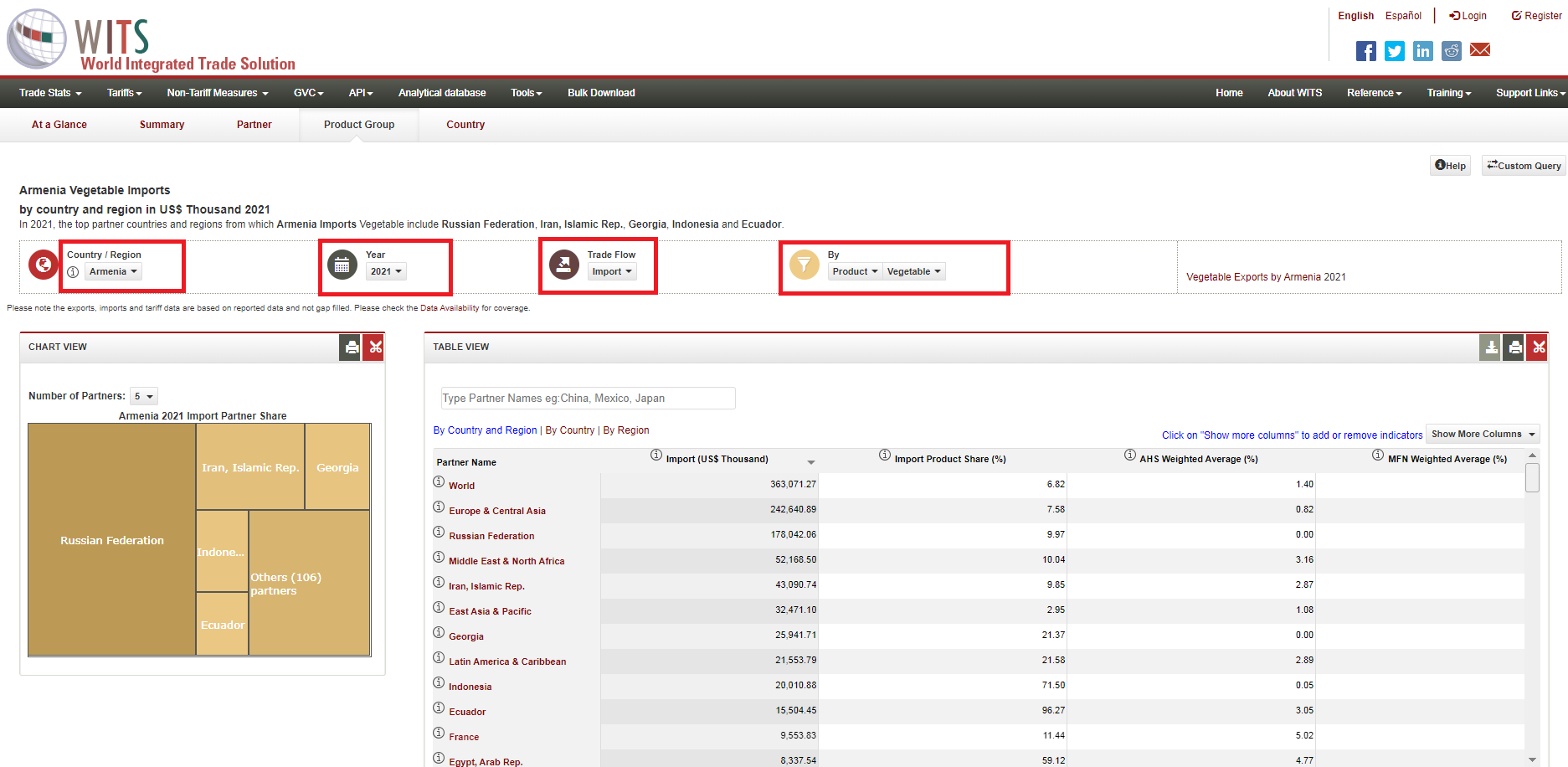The width and height of the screenshot is (1568, 767).
Task: Download table data with download icon
Action: 1490,347
